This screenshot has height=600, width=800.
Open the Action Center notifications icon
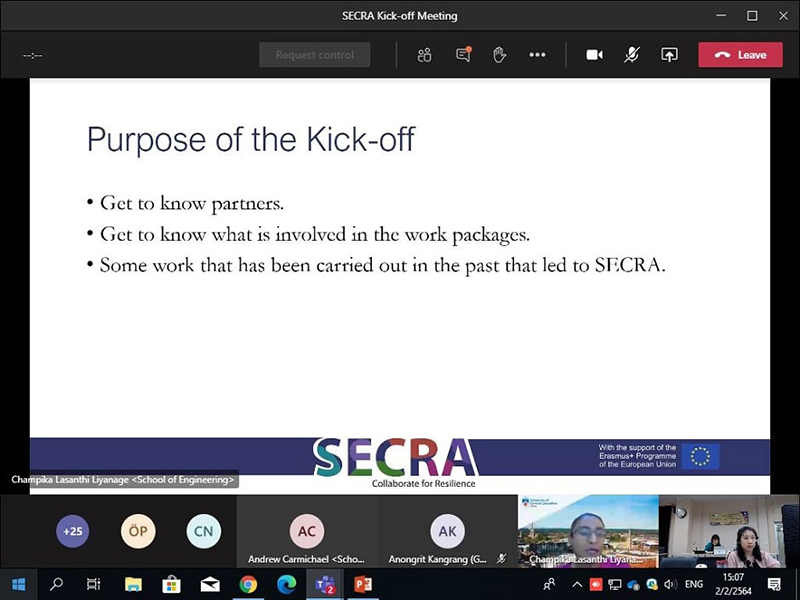click(x=774, y=584)
